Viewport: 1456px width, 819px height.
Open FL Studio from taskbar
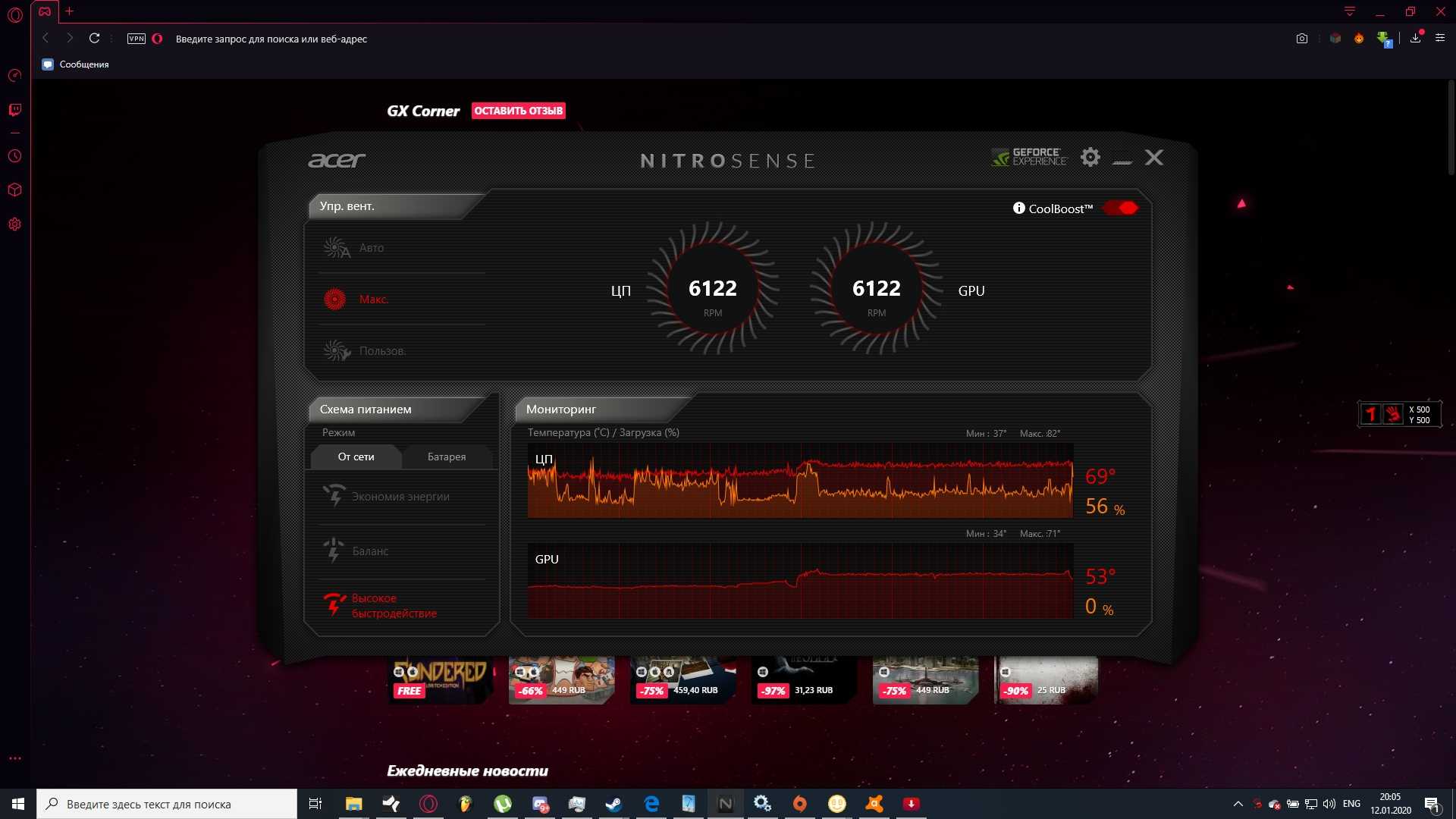[465, 804]
